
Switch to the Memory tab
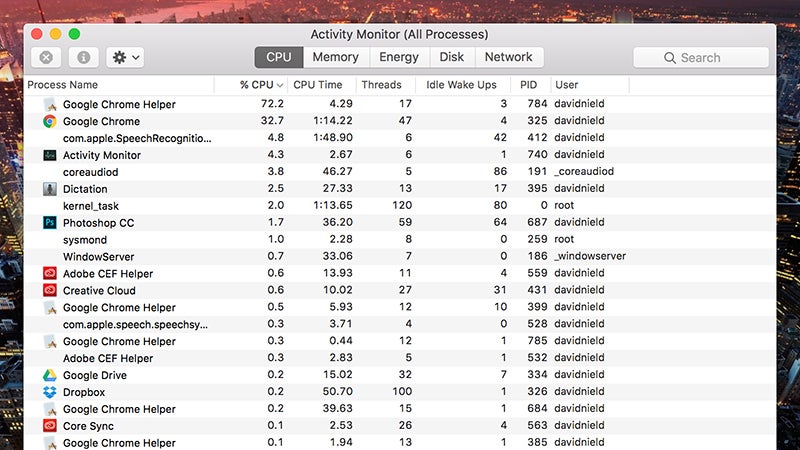pyautogui.click(x=335, y=57)
